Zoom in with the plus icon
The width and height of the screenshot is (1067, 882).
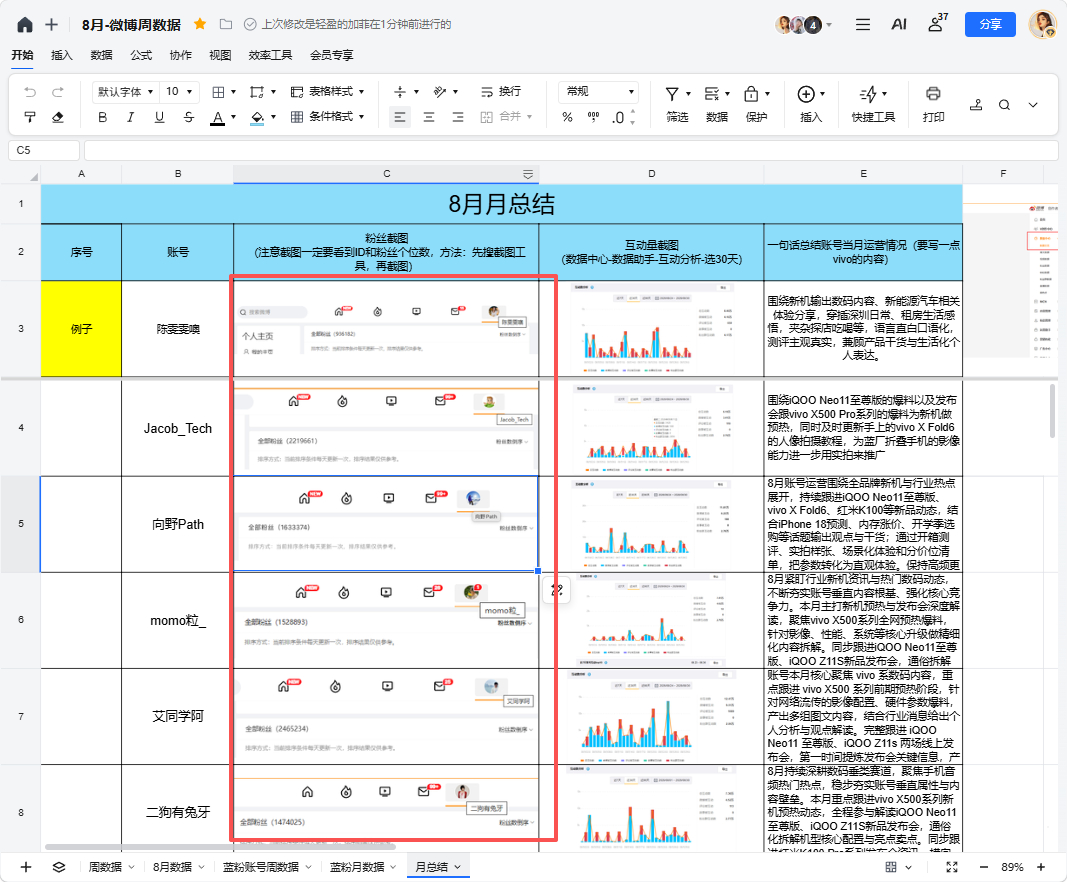[1040, 867]
